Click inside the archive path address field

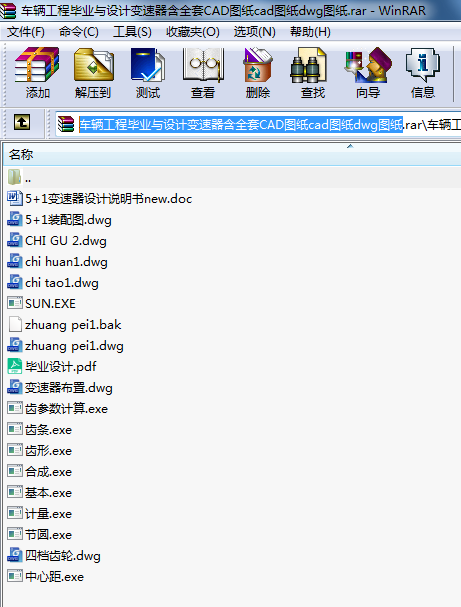tap(259, 125)
